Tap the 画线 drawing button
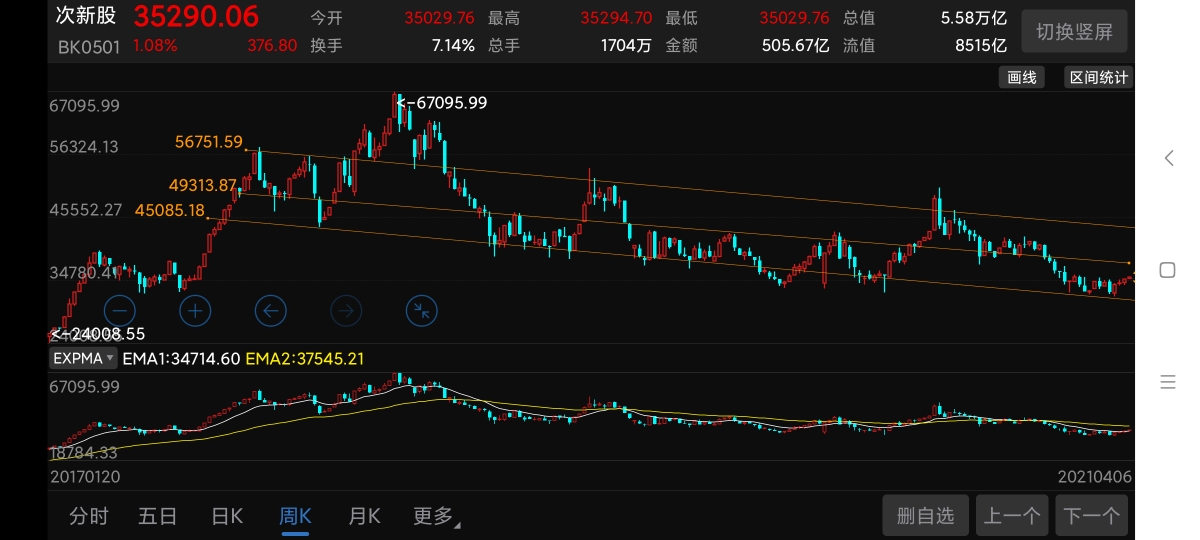The image size is (1200, 540). pyautogui.click(x=1021, y=77)
